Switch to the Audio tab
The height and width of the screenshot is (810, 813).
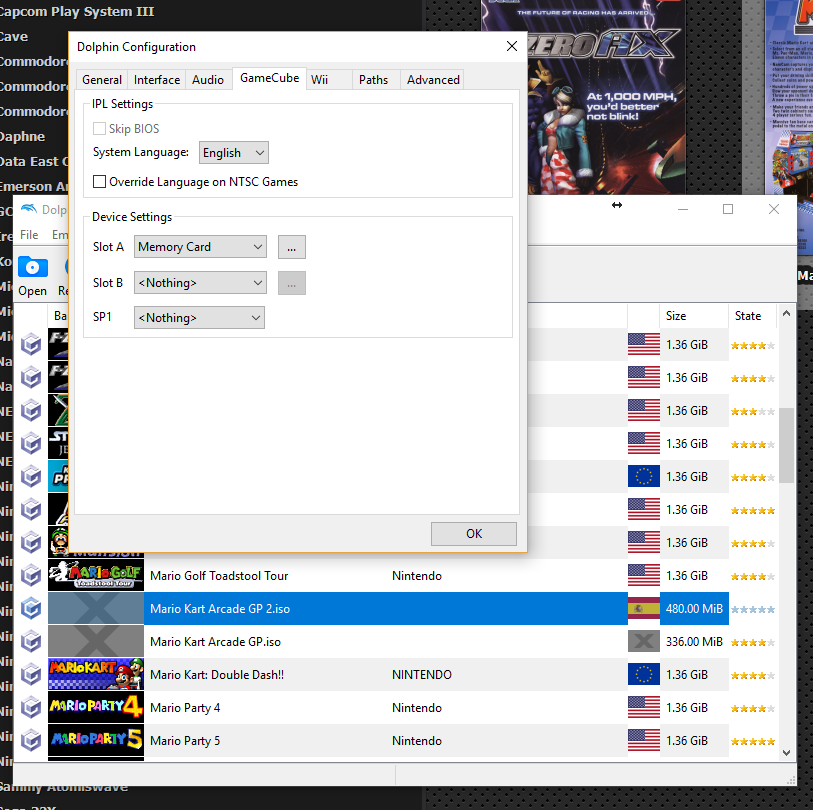pos(208,80)
